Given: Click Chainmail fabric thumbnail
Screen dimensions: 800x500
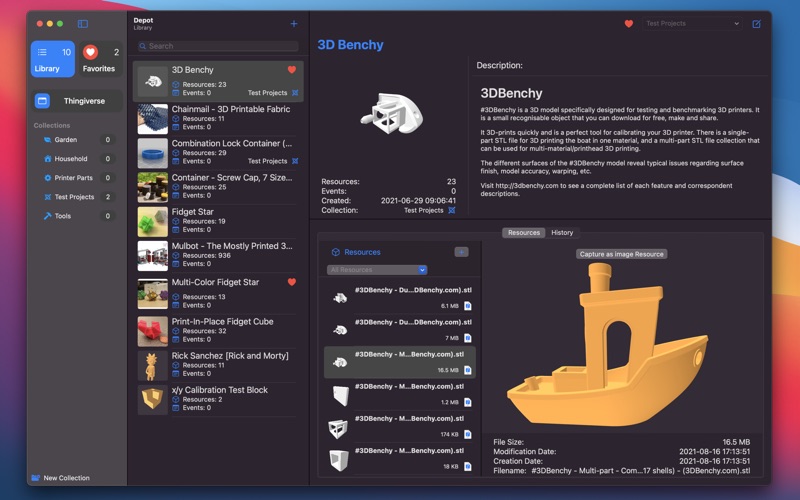Looking at the screenshot, I should [153, 119].
